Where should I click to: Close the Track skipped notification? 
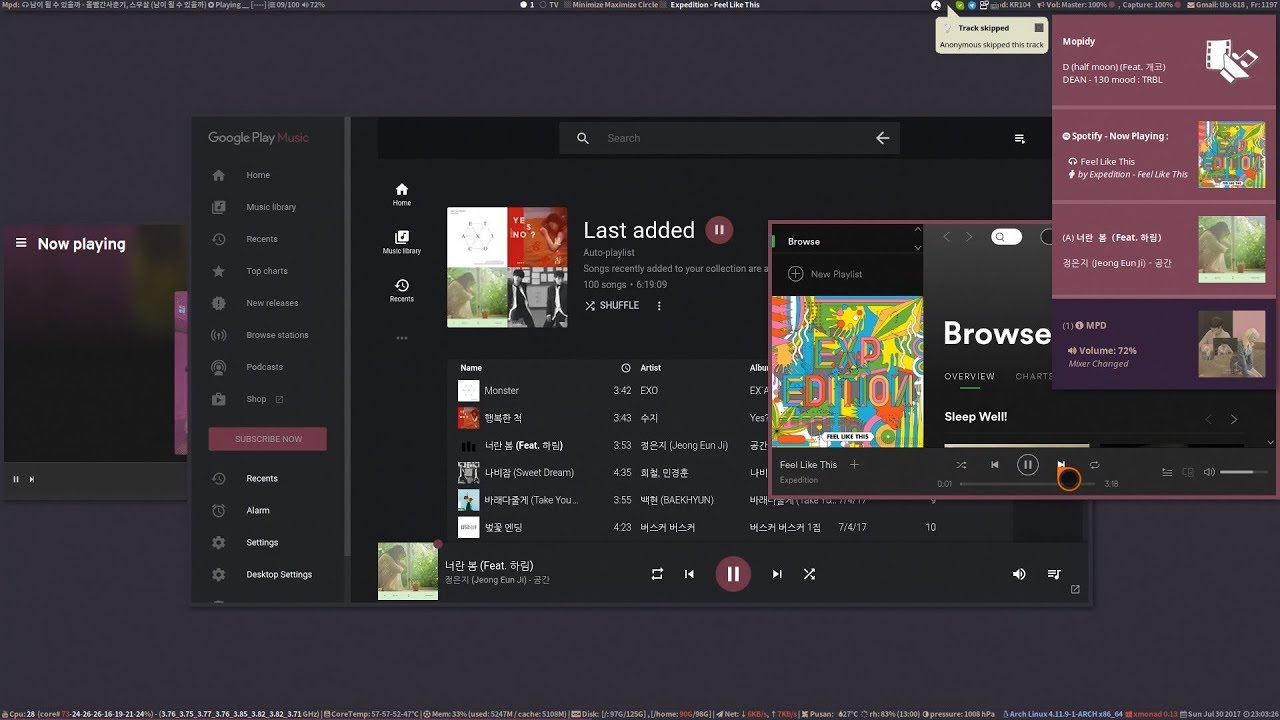[1039, 28]
